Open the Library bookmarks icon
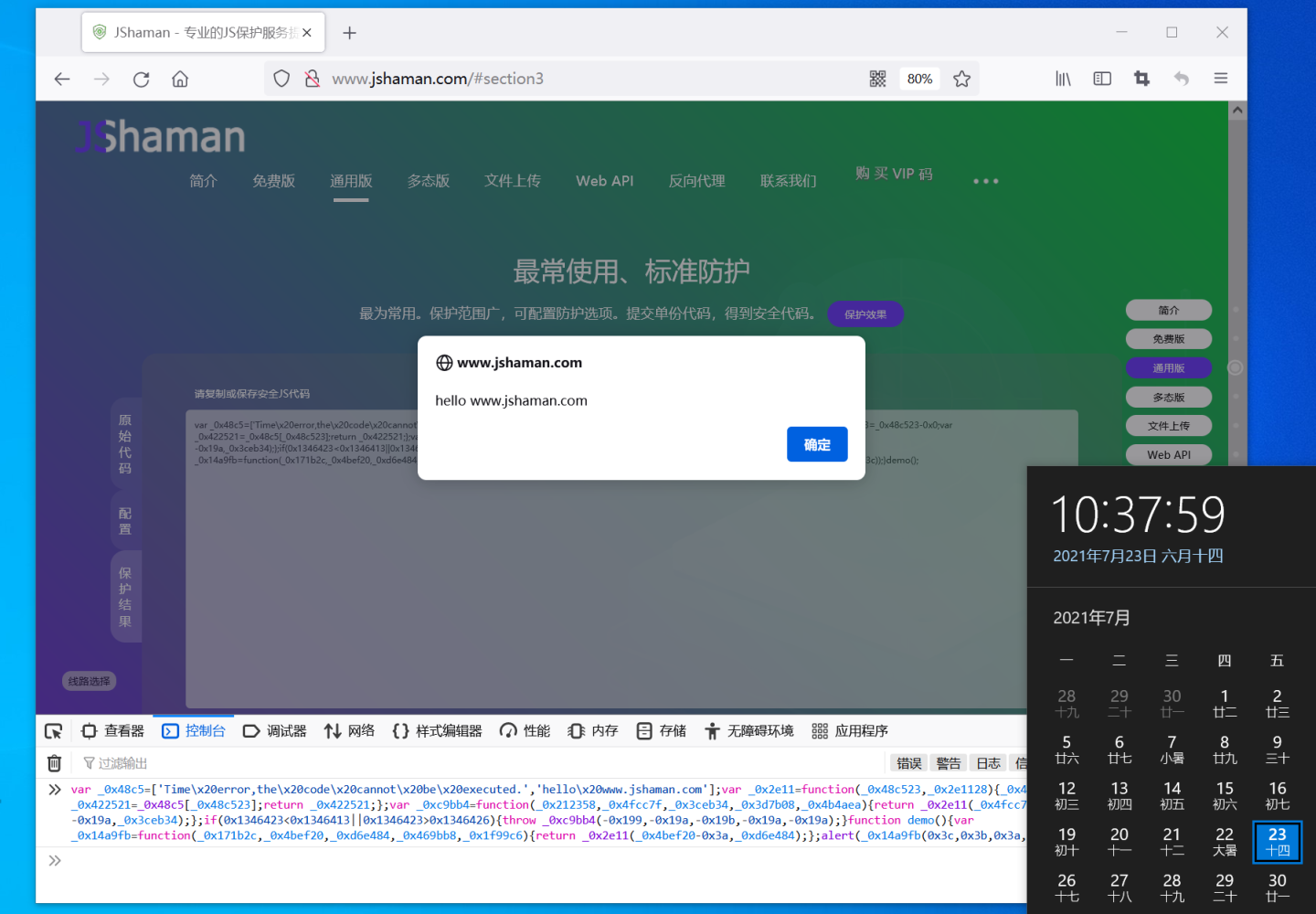This screenshot has width=1316, height=914. (x=1063, y=79)
